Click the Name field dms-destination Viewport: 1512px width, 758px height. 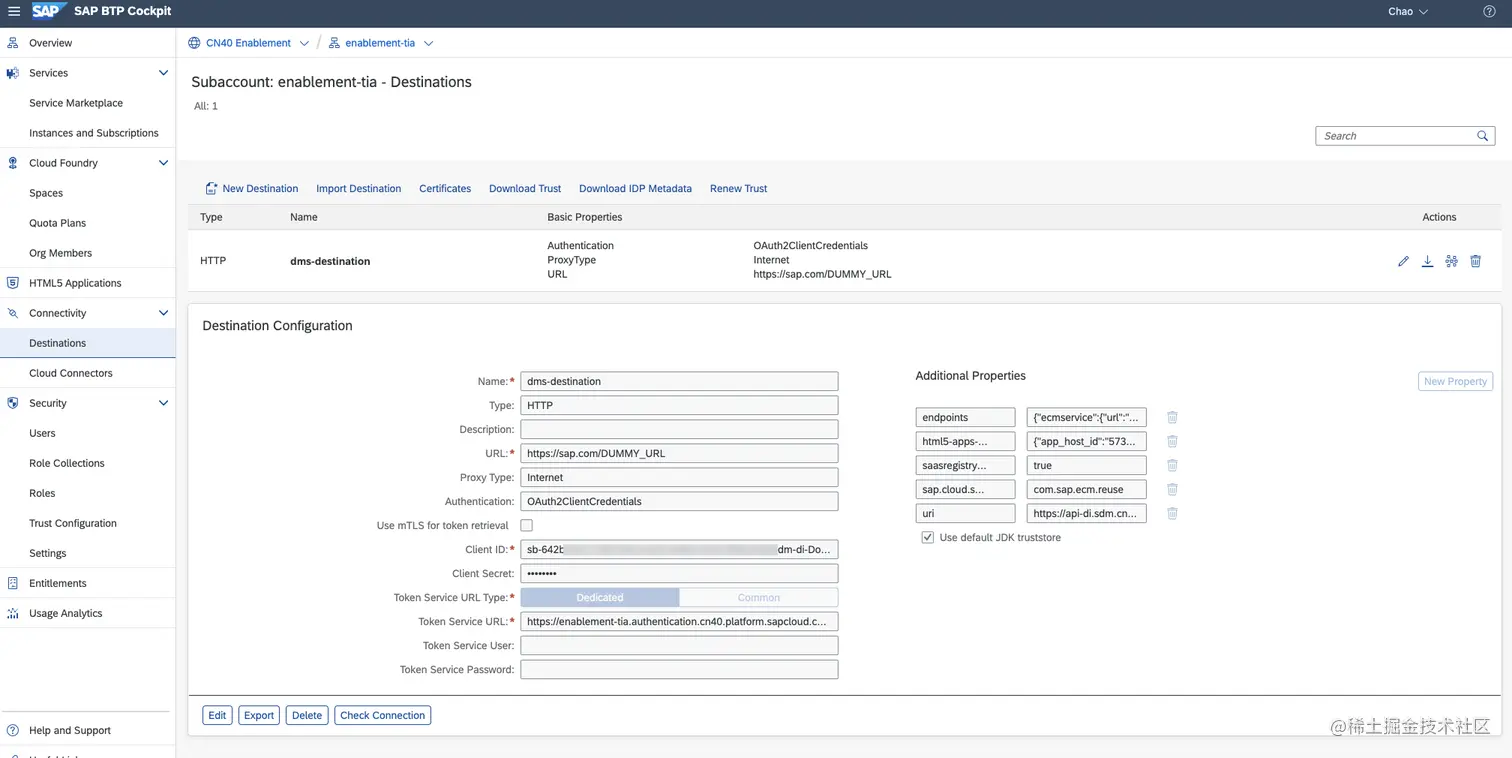click(679, 381)
